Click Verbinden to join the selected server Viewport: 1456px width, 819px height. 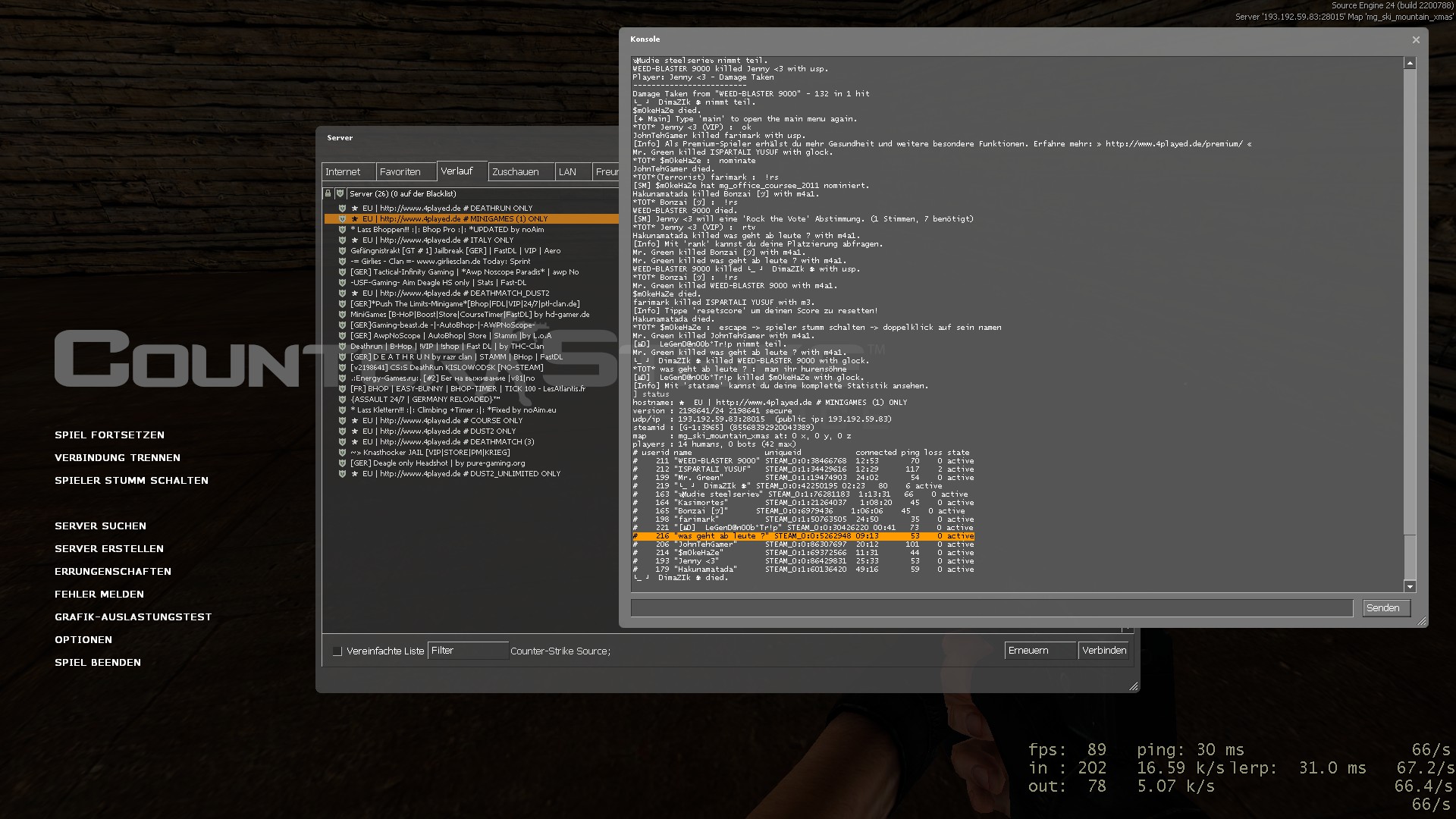point(1104,651)
